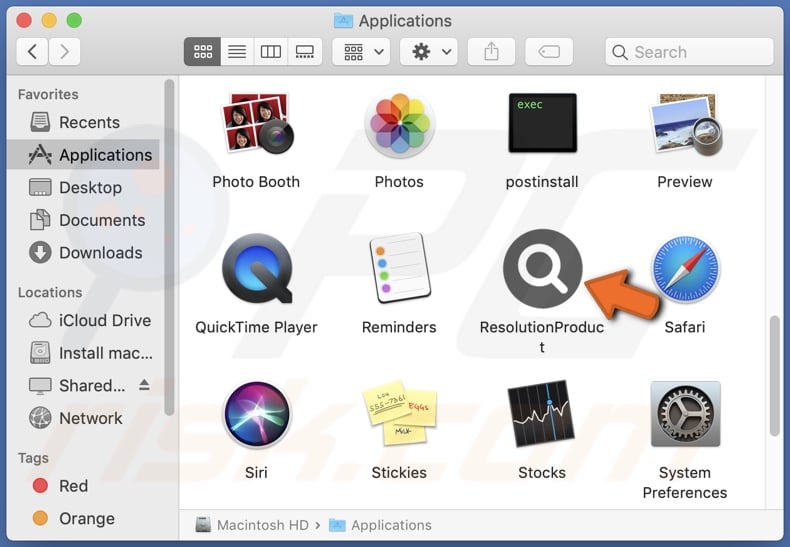Open the Photos app icon

tap(399, 123)
